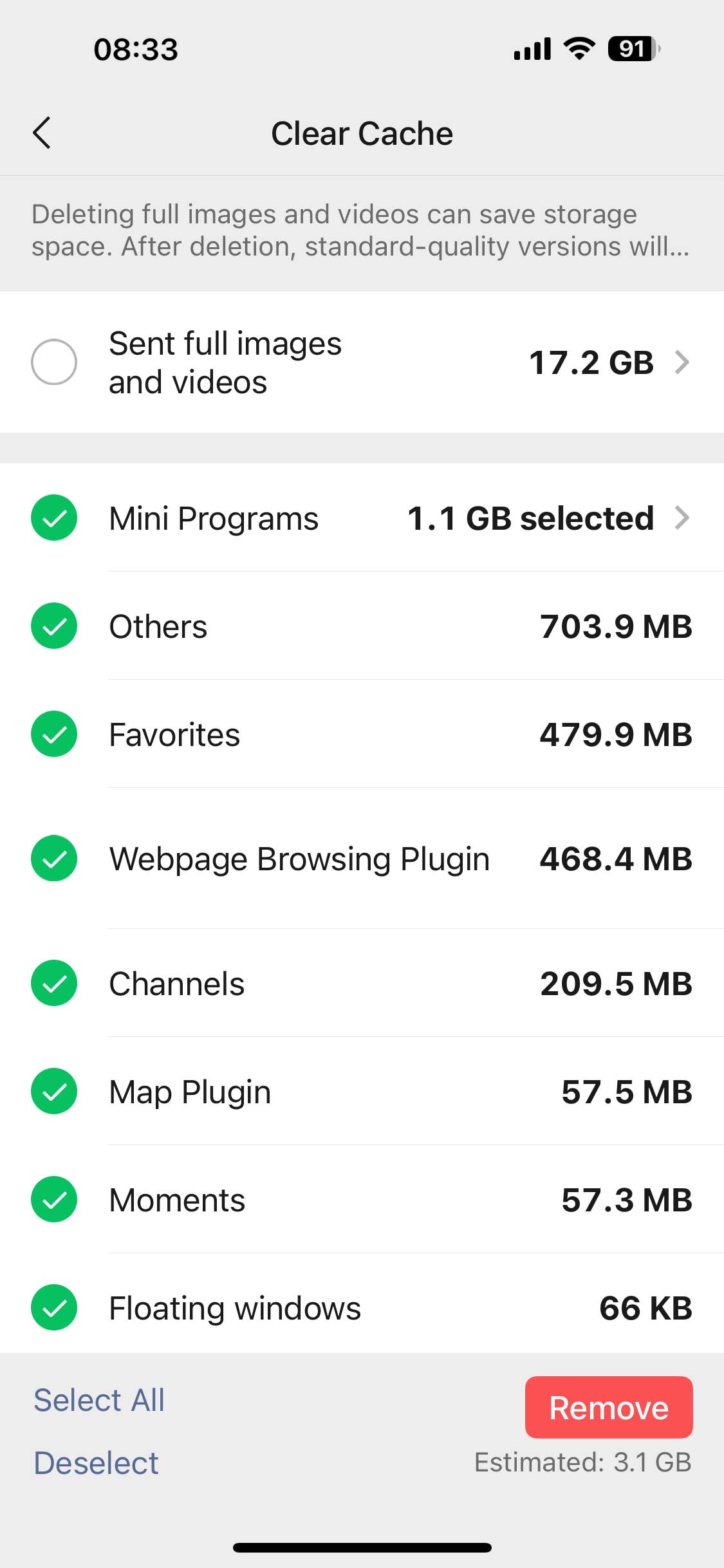Deselect the Favorites checkmark
Screen dimensions: 724x1568
tap(54, 734)
